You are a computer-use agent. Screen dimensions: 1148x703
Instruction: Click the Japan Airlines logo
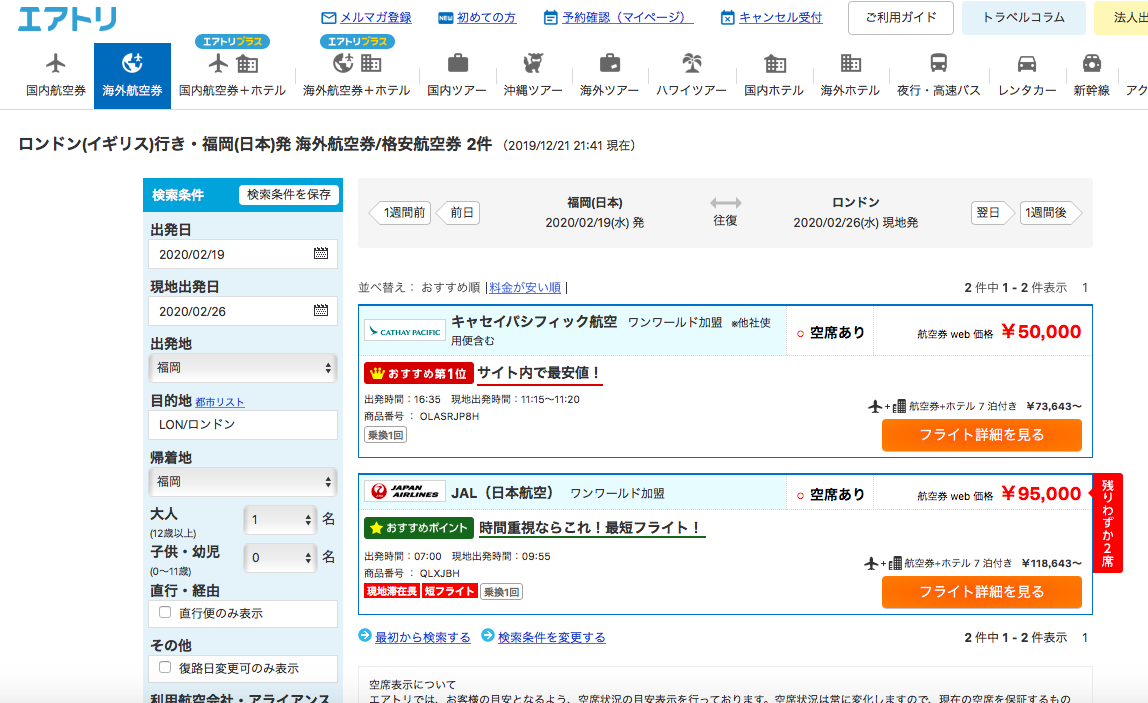coord(405,491)
